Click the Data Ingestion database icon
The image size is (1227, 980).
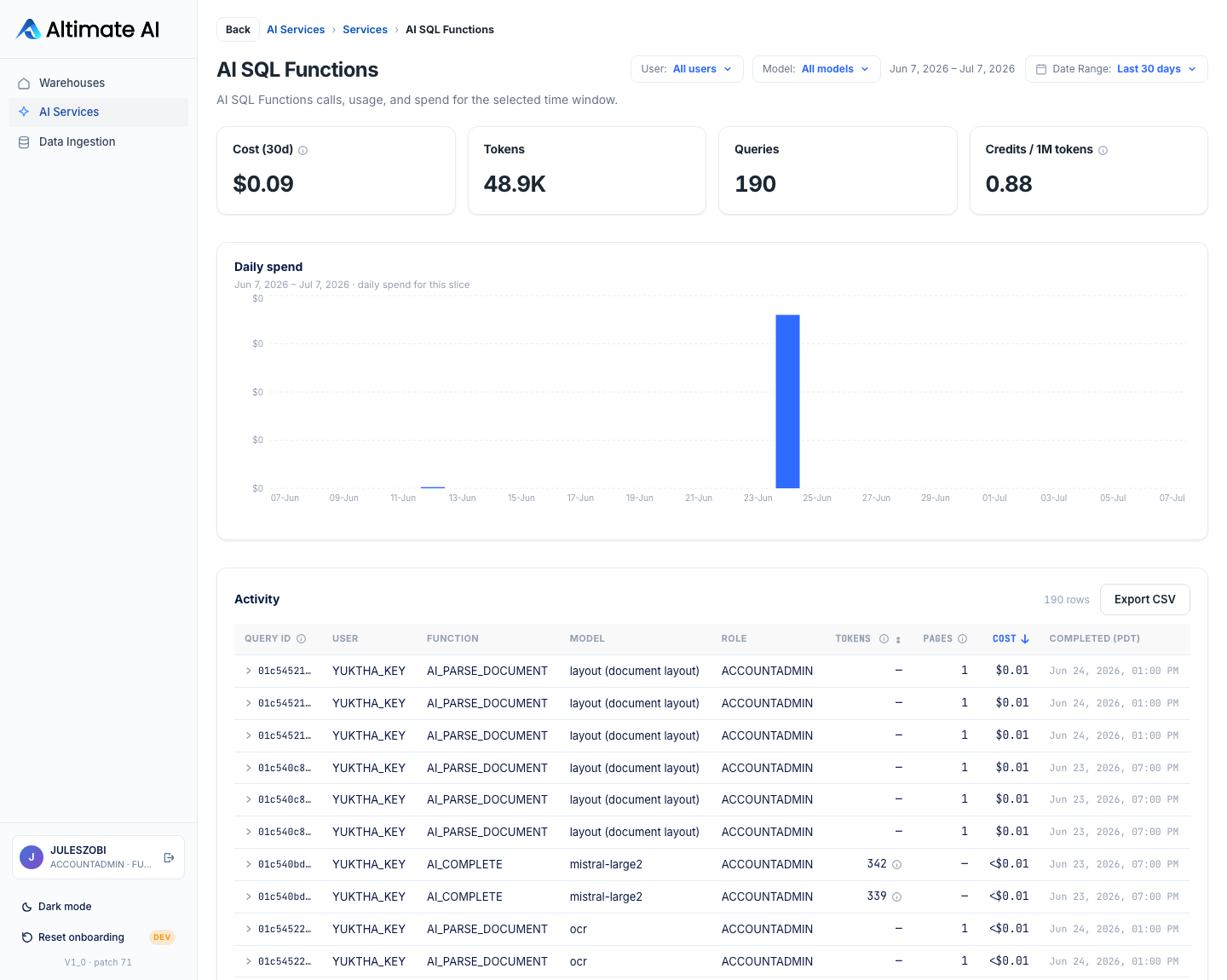[24, 142]
